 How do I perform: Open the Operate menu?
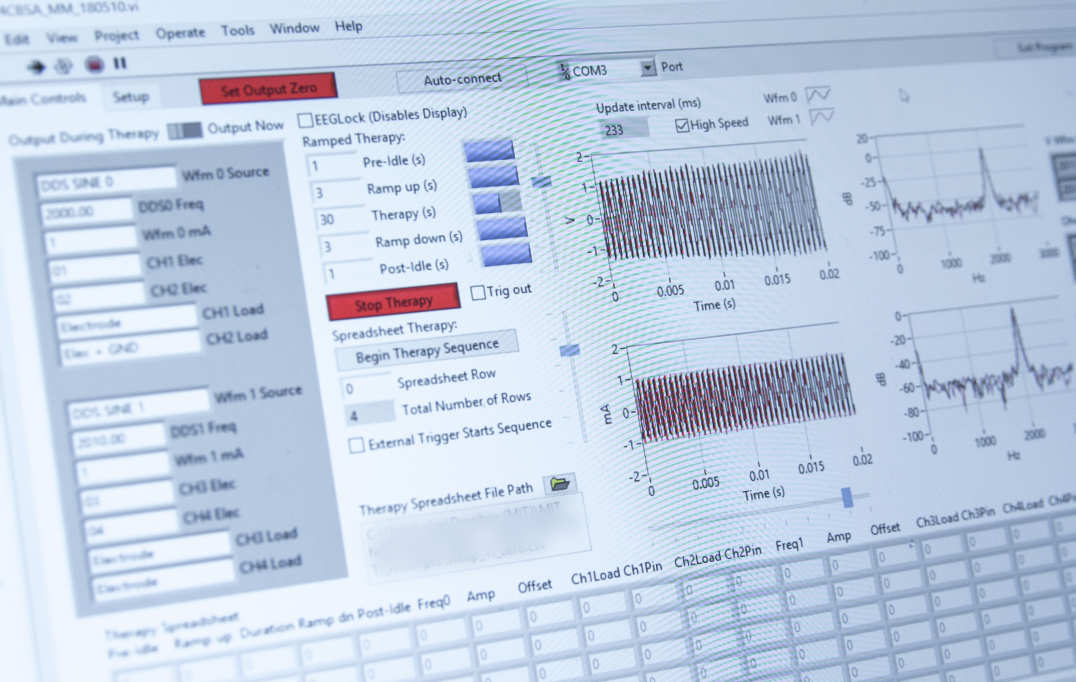click(180, 31)
